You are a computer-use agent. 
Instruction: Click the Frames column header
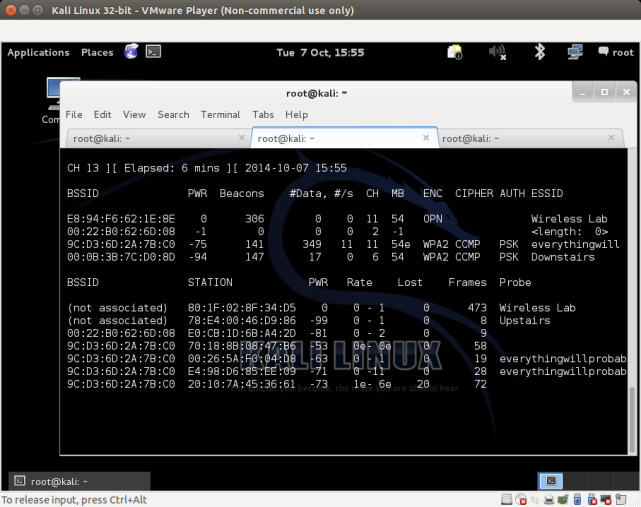(467, 282)
